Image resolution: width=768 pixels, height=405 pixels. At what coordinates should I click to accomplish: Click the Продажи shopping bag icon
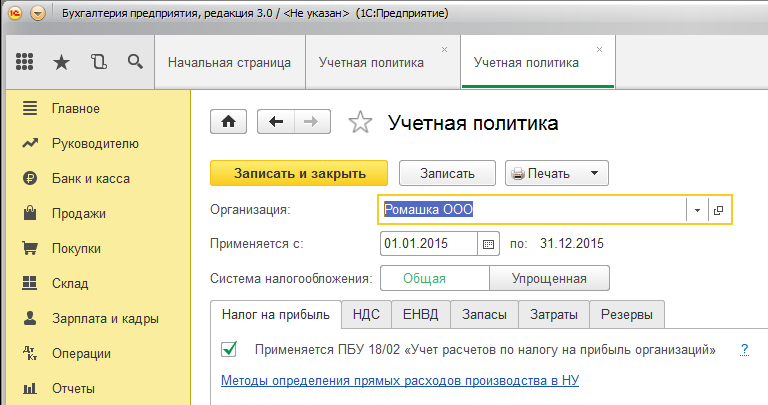(30, 213)
